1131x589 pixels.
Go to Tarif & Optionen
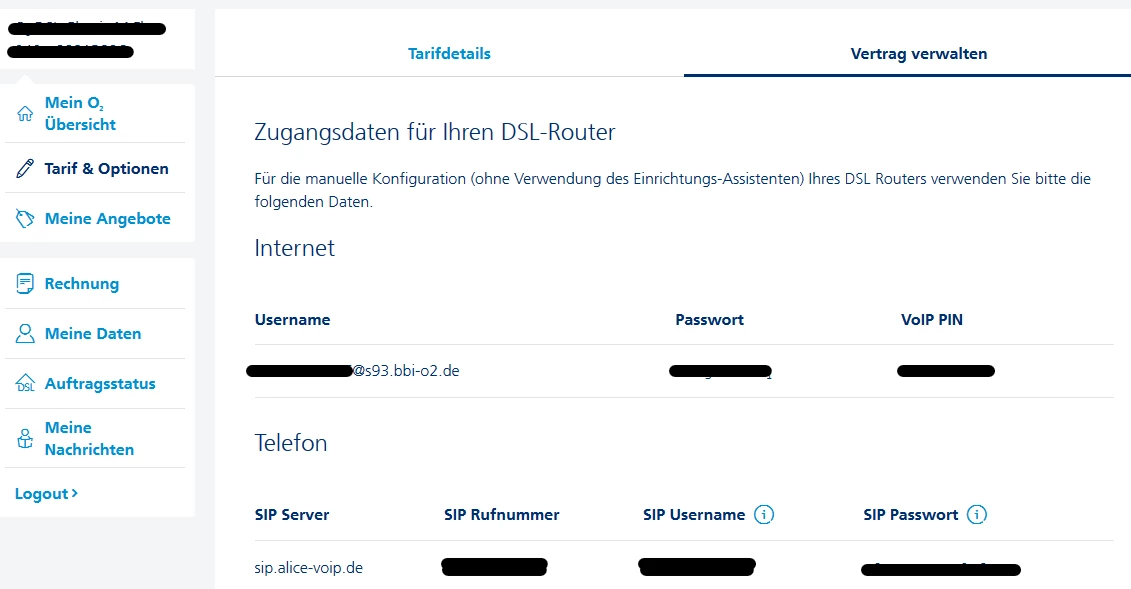(106, 169)
